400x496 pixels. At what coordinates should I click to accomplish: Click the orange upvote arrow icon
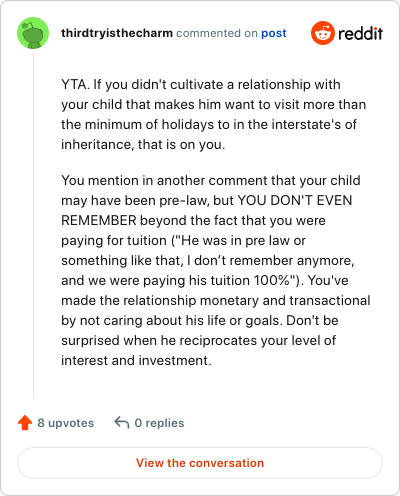[25, 423]
